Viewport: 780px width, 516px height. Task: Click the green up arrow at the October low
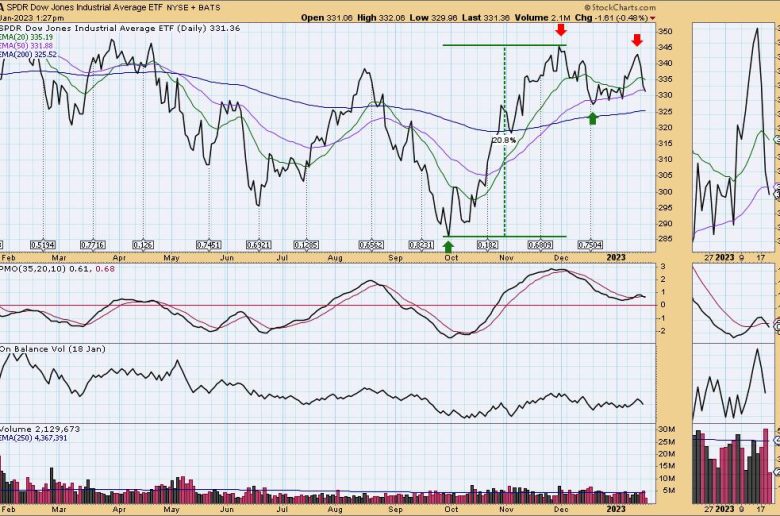448,246
